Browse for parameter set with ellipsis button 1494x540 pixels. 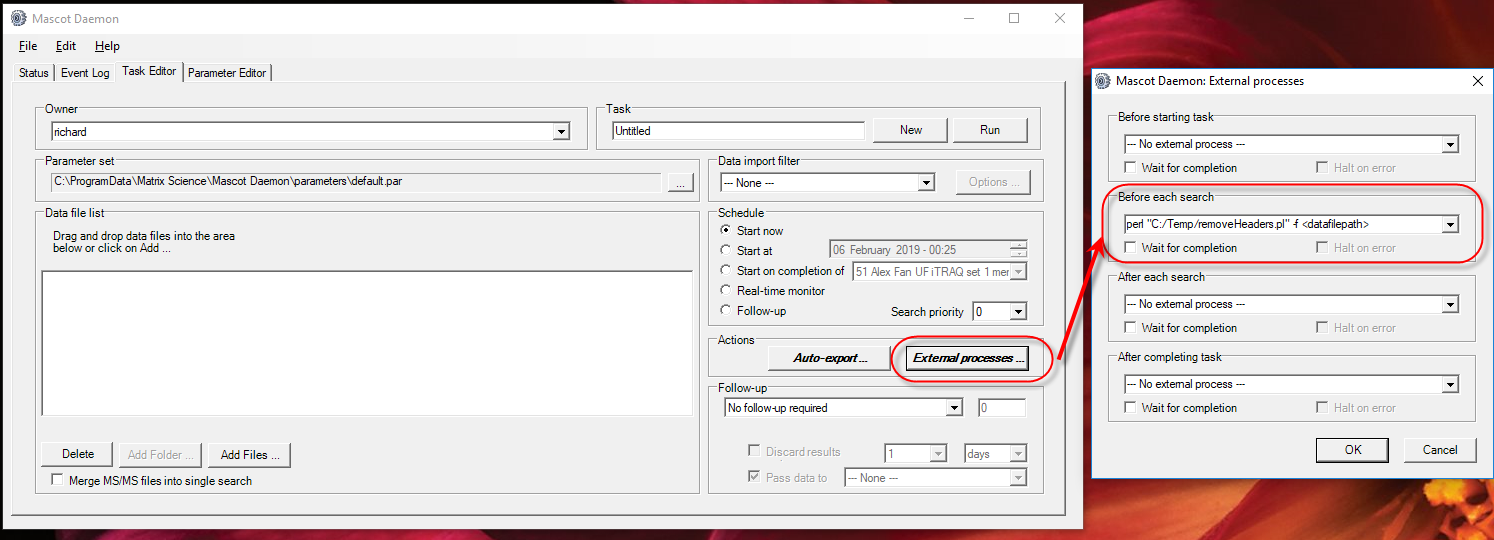tap(680, 182)
